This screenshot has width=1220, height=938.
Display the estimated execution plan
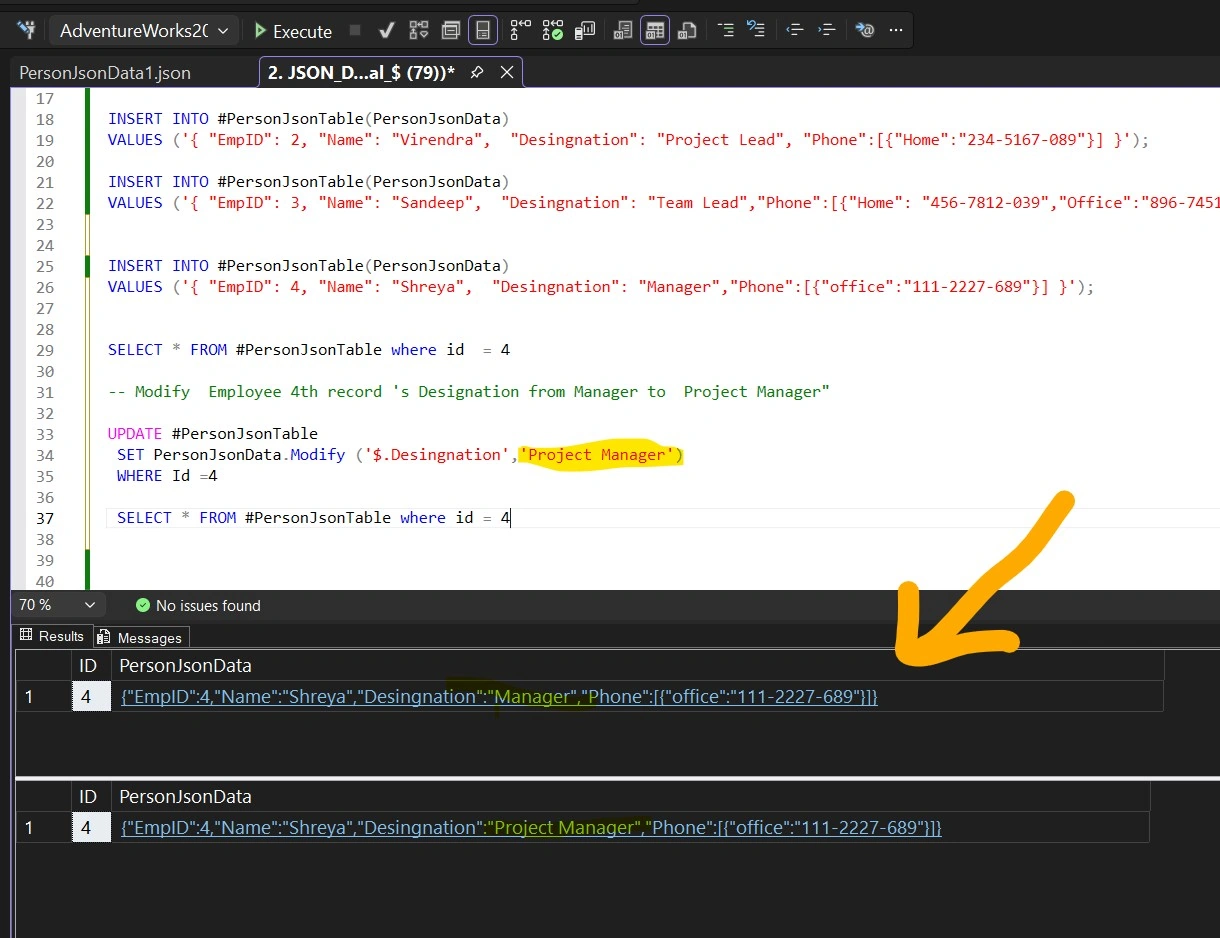[x=419, y=31]
